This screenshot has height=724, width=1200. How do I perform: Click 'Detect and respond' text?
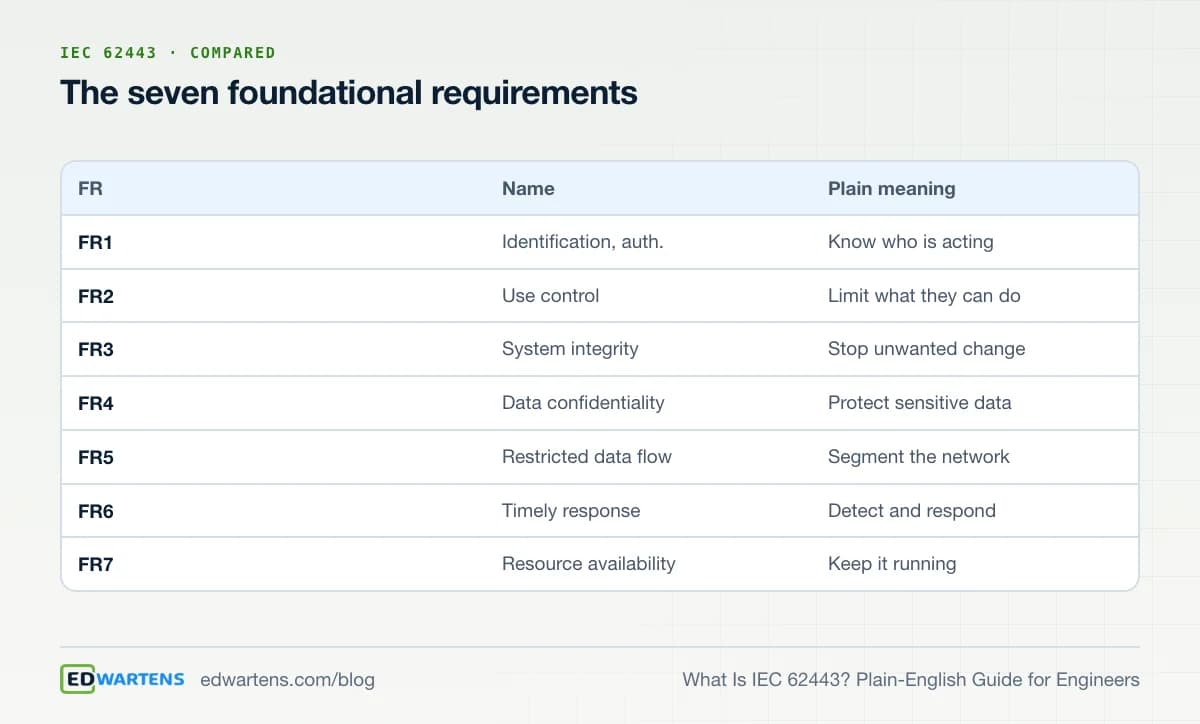[x=912, y=511]
